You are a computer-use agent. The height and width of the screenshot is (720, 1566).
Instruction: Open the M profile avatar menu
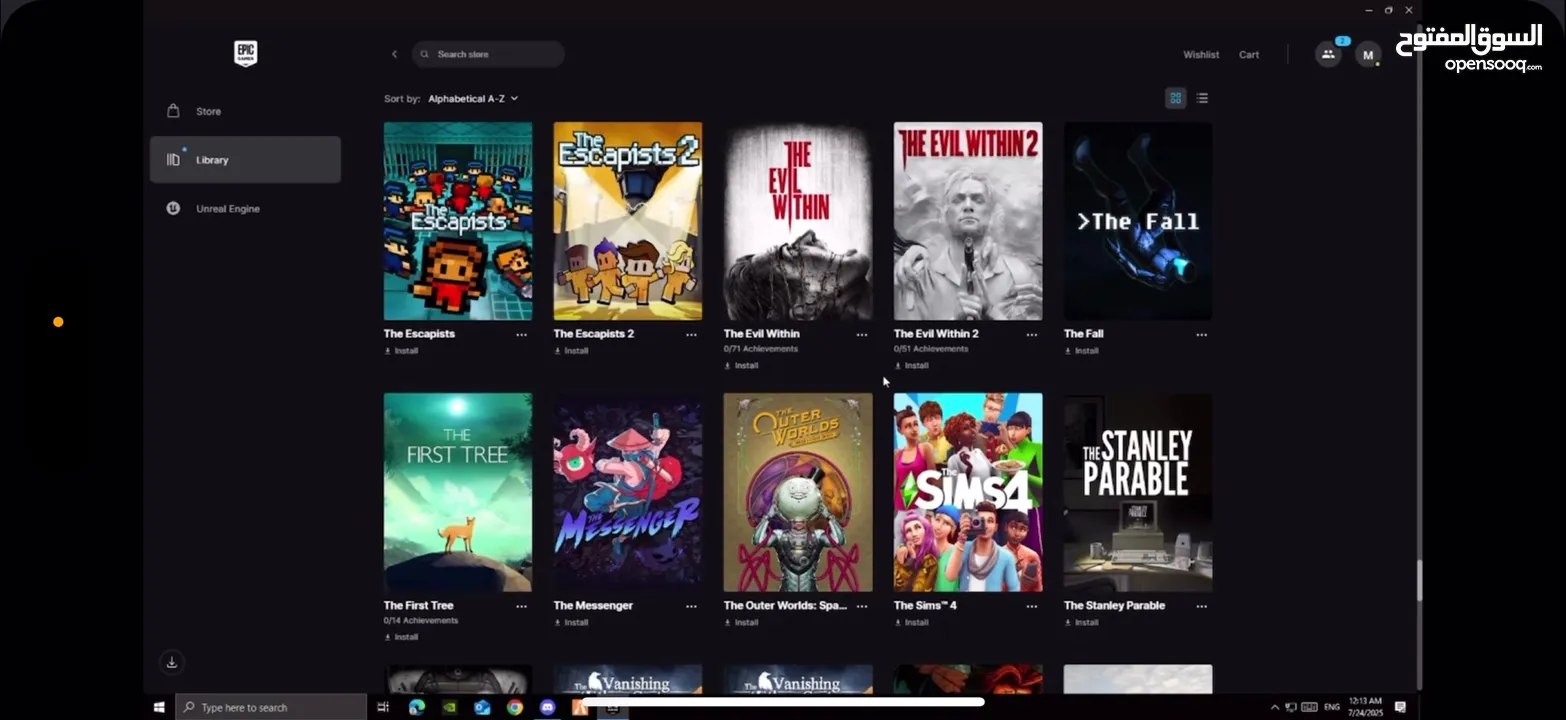[x=1368, y=54]
